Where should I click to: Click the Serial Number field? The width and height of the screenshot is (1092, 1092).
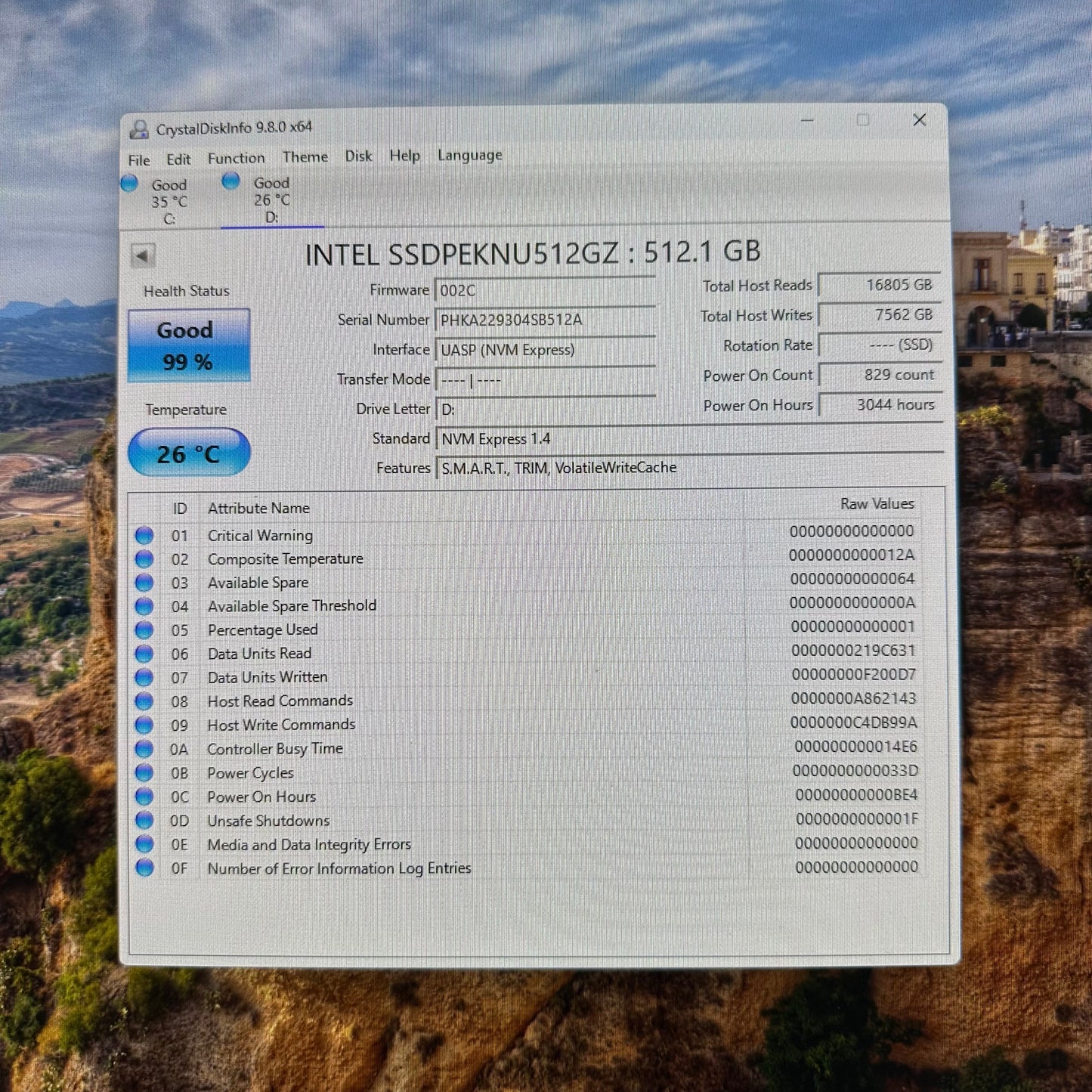point(545,320)
